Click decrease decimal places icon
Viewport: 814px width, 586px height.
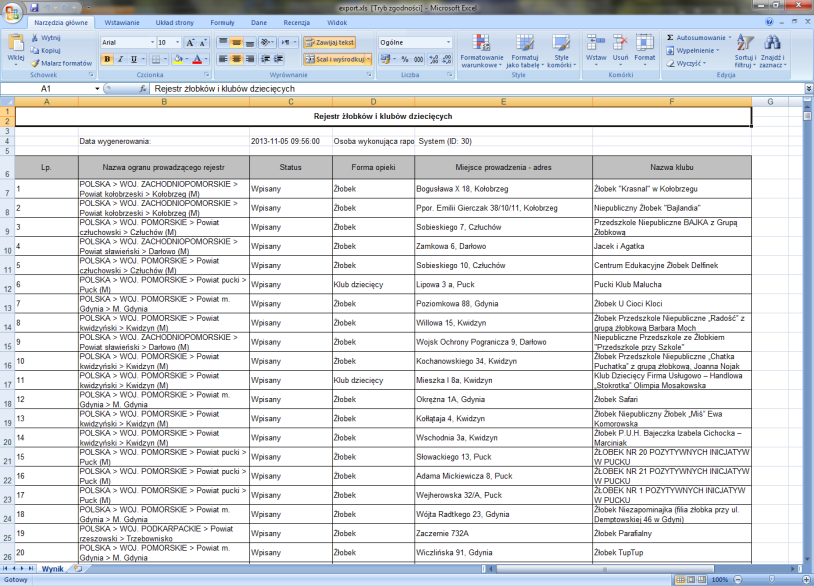click(447, 59)
